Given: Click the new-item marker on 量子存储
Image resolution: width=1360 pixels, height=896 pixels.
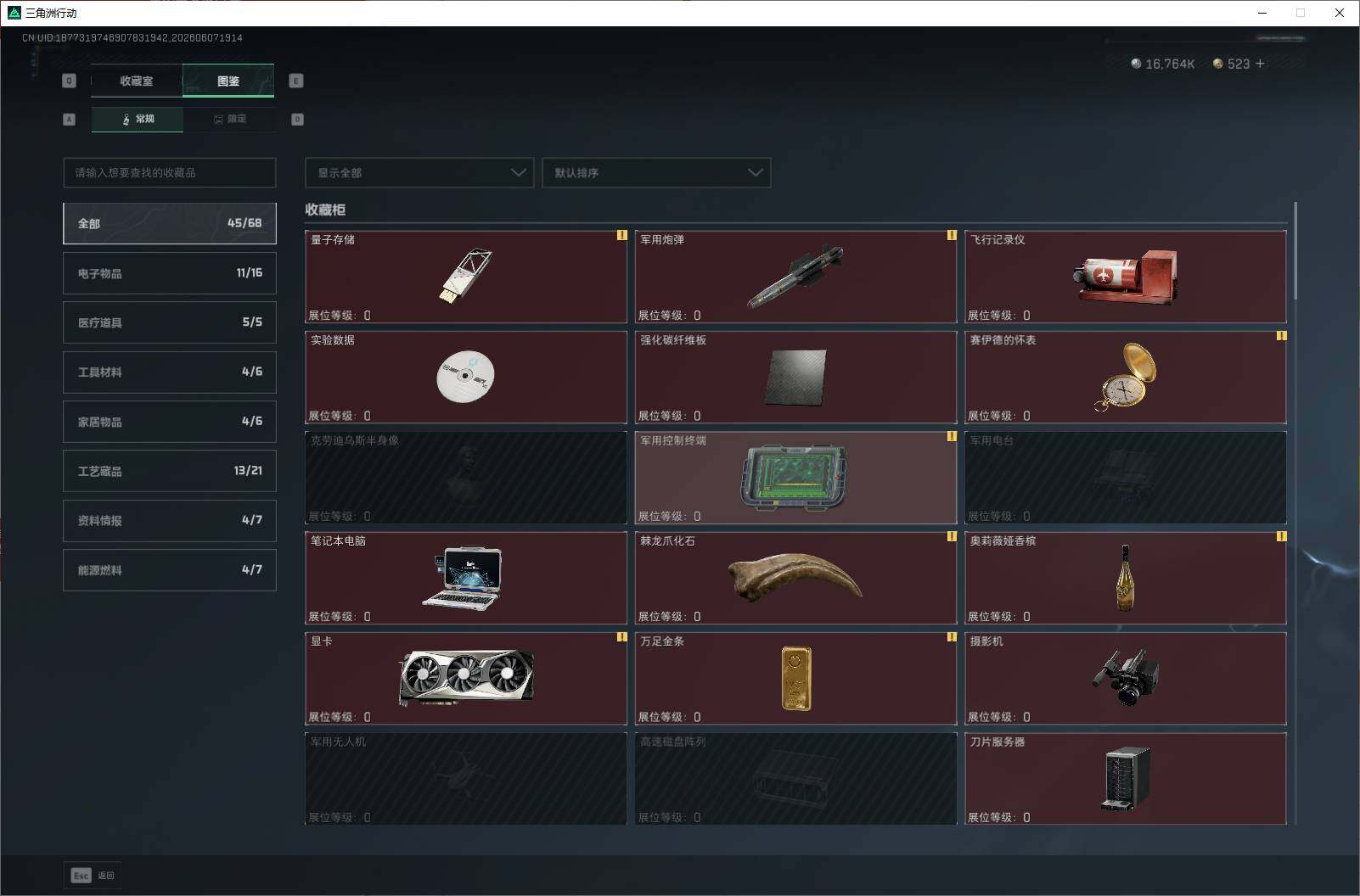Looking at the screenshot, I should click(x=621, y=235).
